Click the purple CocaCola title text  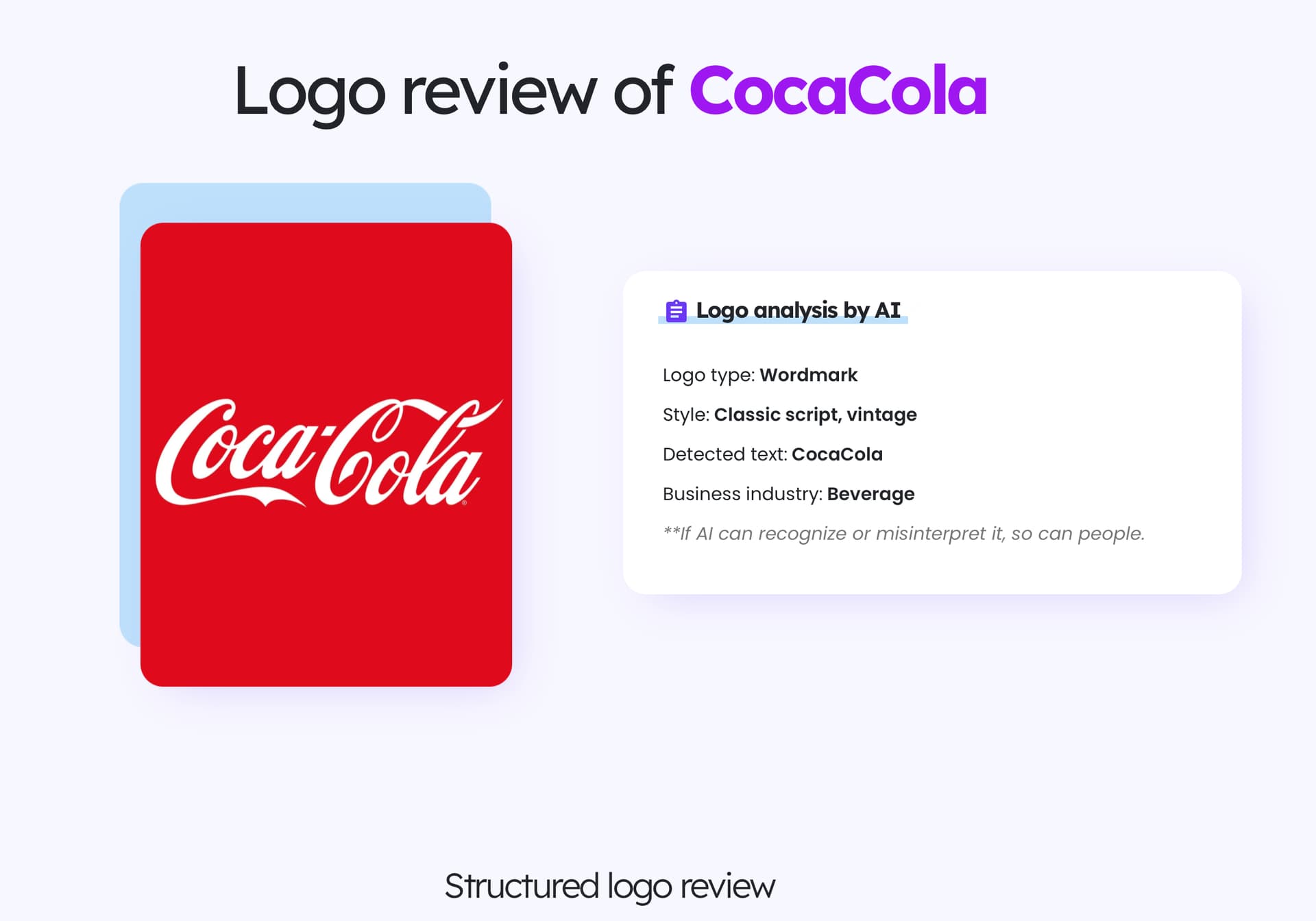tap(838, 90)
